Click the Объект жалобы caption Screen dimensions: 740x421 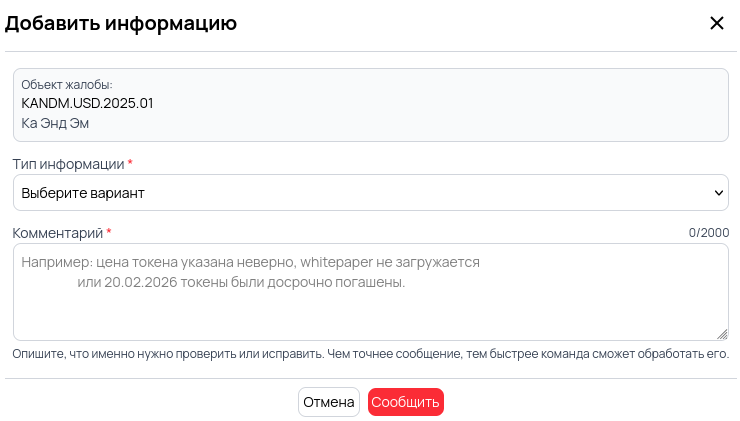click(67, 85)
